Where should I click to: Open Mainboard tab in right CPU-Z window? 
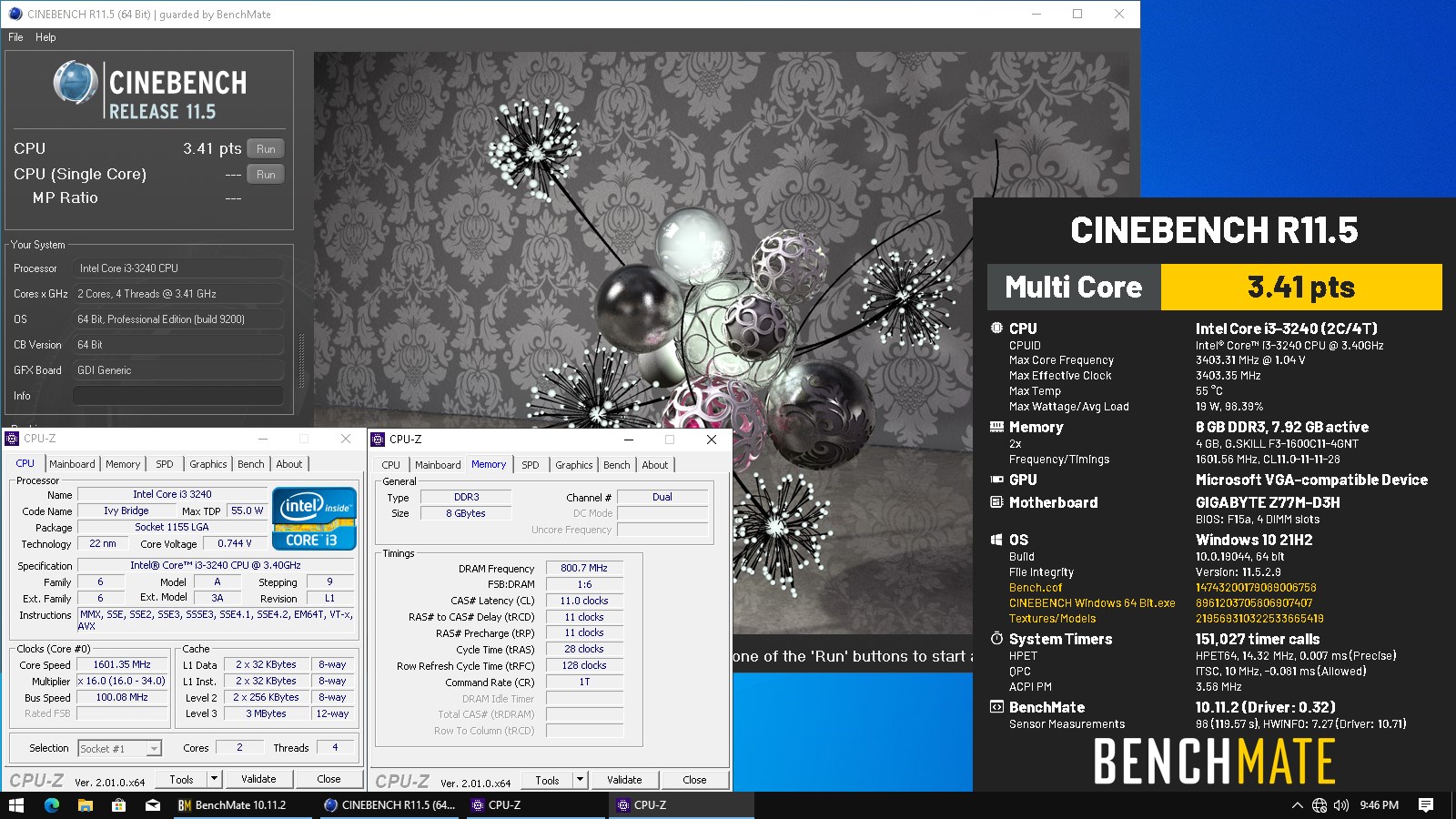click(x=438, y=465)
